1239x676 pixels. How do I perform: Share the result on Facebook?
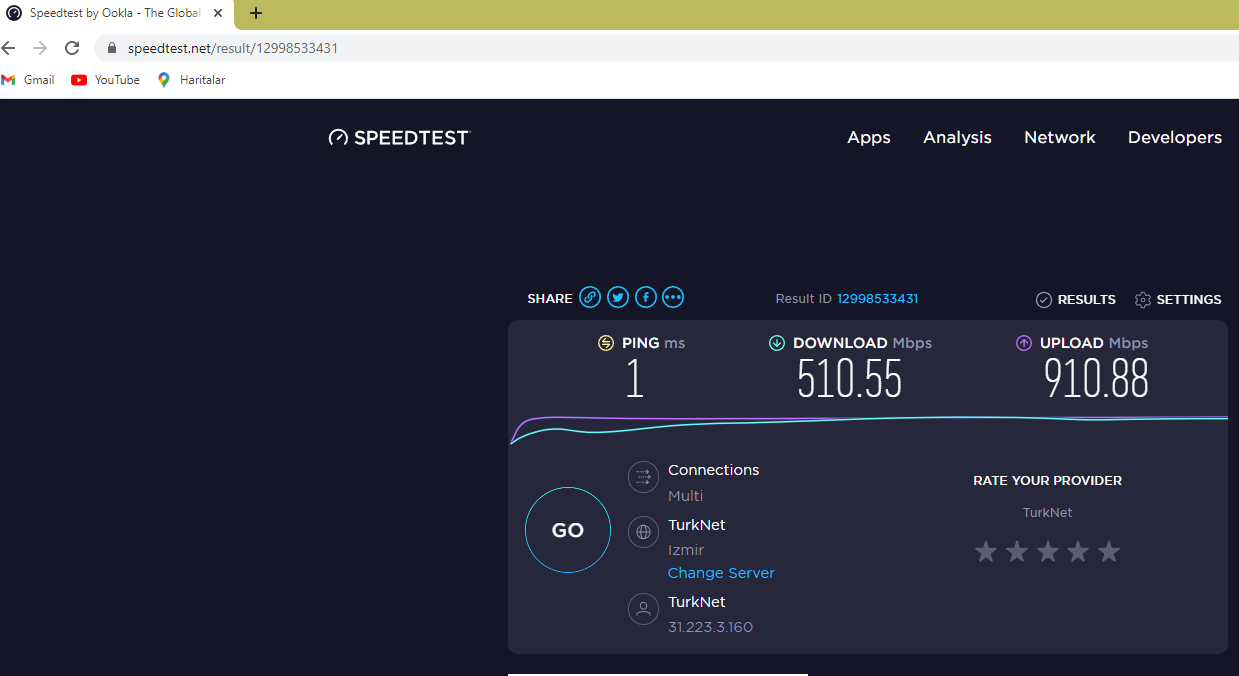click(646, 297)
